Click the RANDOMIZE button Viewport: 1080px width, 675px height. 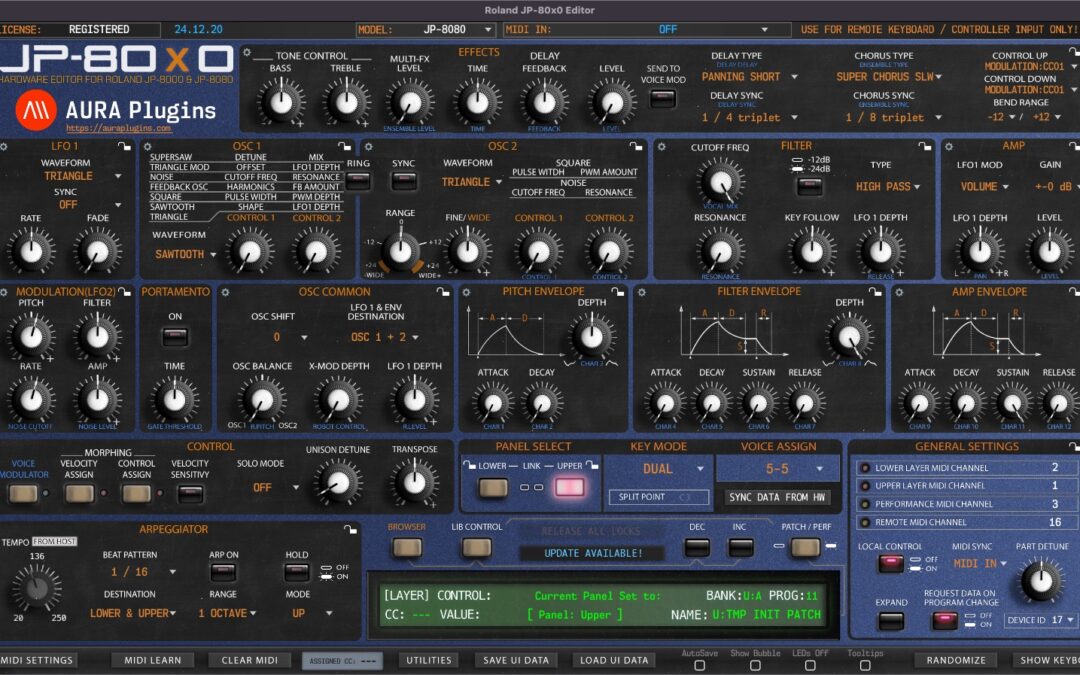[x=957, y=660]
